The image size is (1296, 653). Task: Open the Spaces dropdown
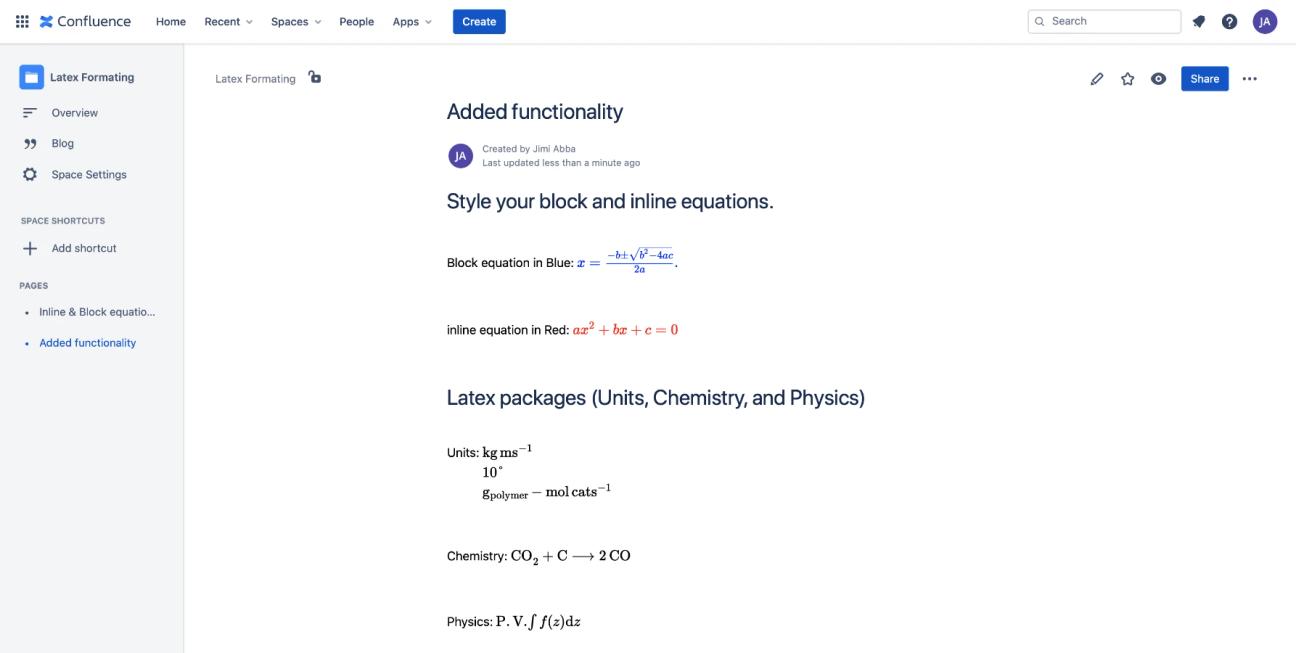(x=294, y=20)
